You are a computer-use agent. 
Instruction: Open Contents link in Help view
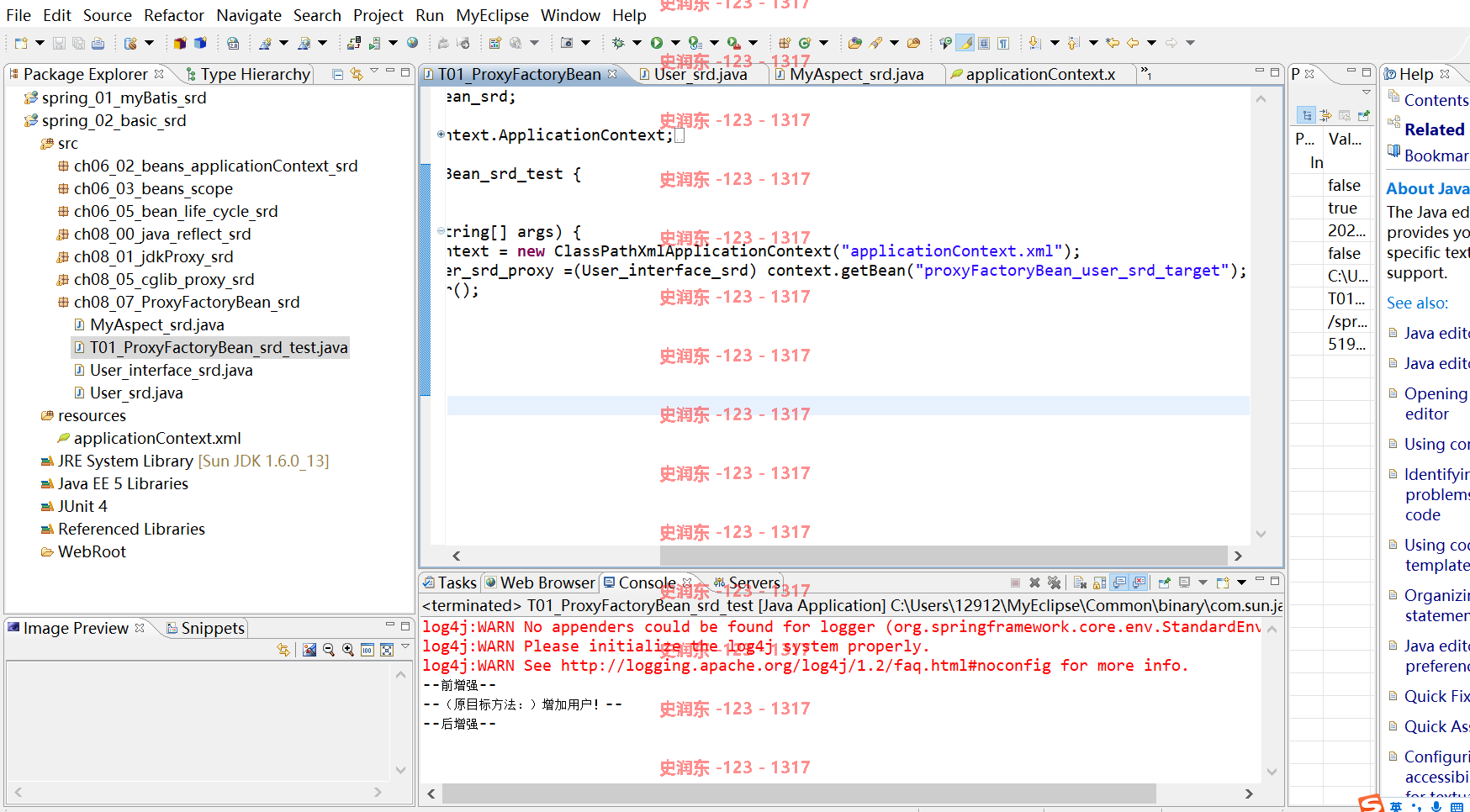pyautogui.click(x=1436, y=100)
